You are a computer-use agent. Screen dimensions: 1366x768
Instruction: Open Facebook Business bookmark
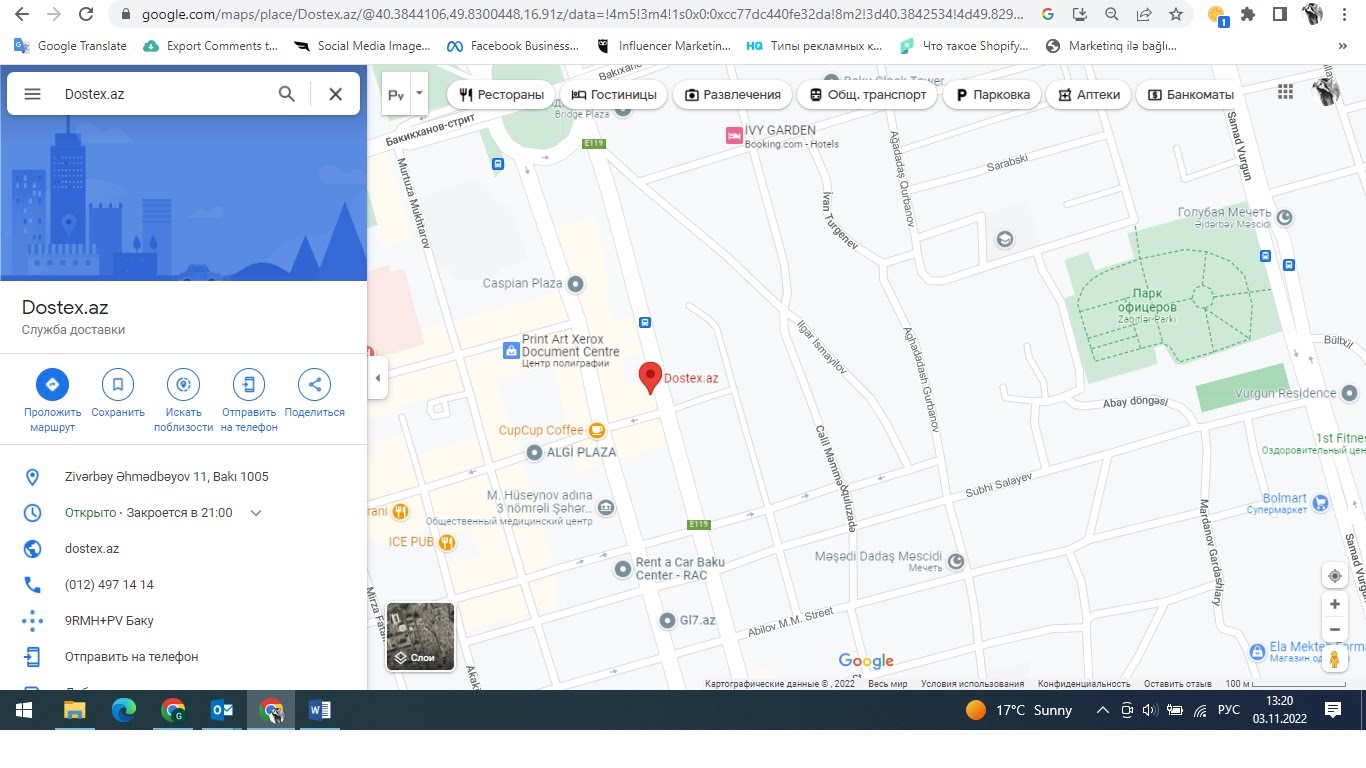click(513, 46)
